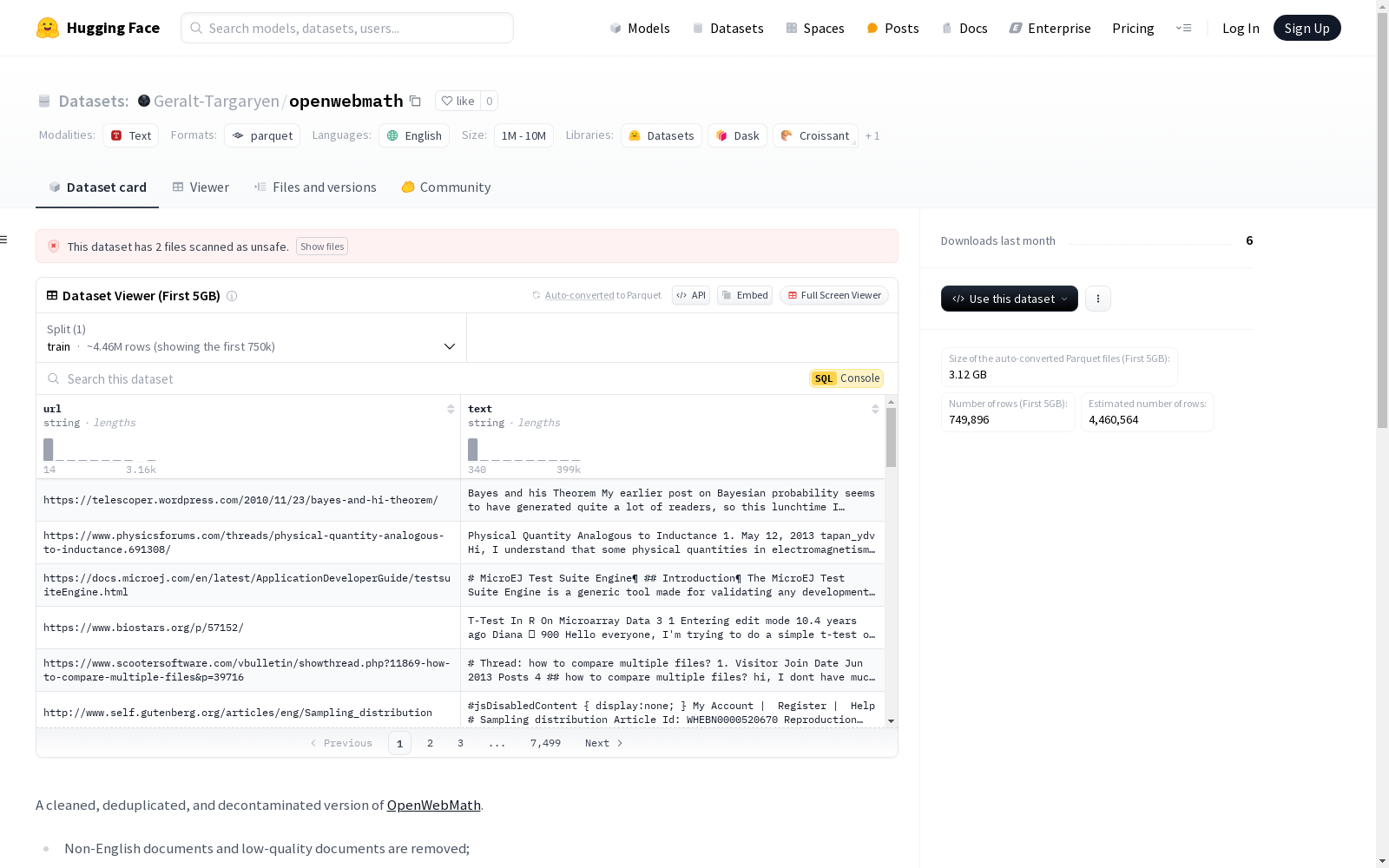This screenshot has height=868, width=1389.
Task: Select the English language tag
Action: point(414,135)
